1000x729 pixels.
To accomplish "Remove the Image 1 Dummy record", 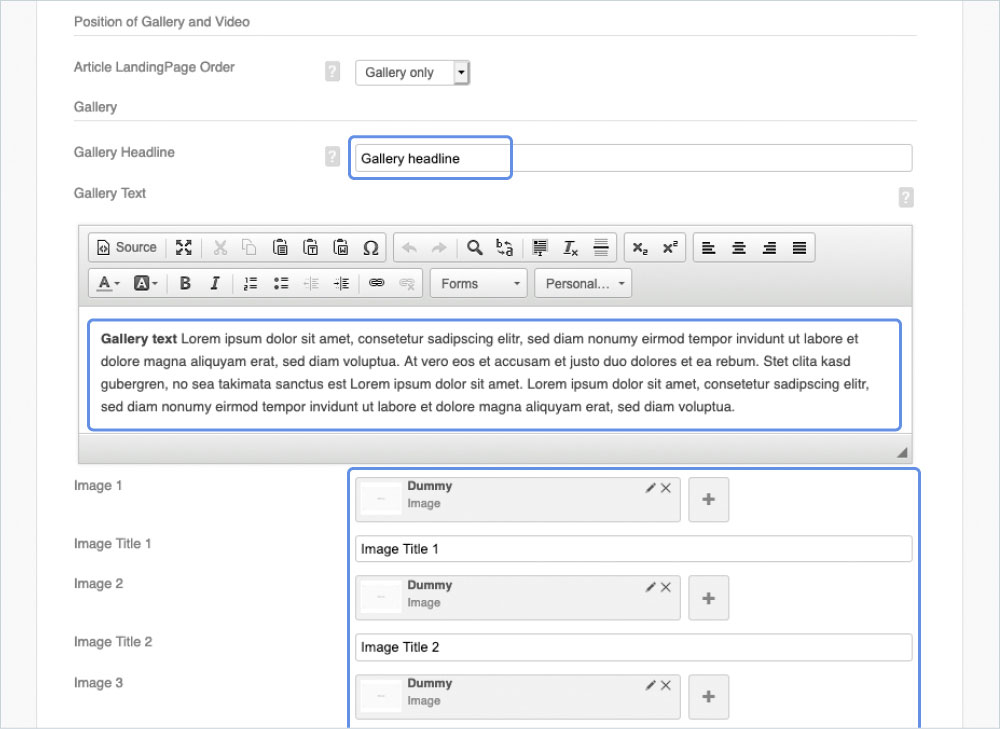I will coord(666,488).
